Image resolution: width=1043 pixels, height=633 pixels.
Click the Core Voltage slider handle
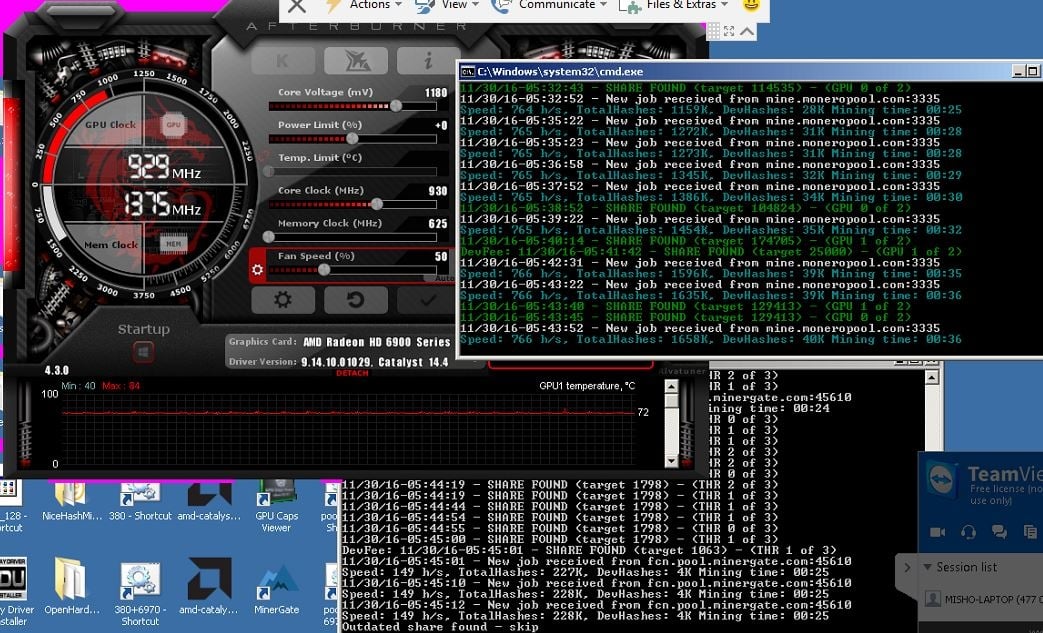coord(396,105)
